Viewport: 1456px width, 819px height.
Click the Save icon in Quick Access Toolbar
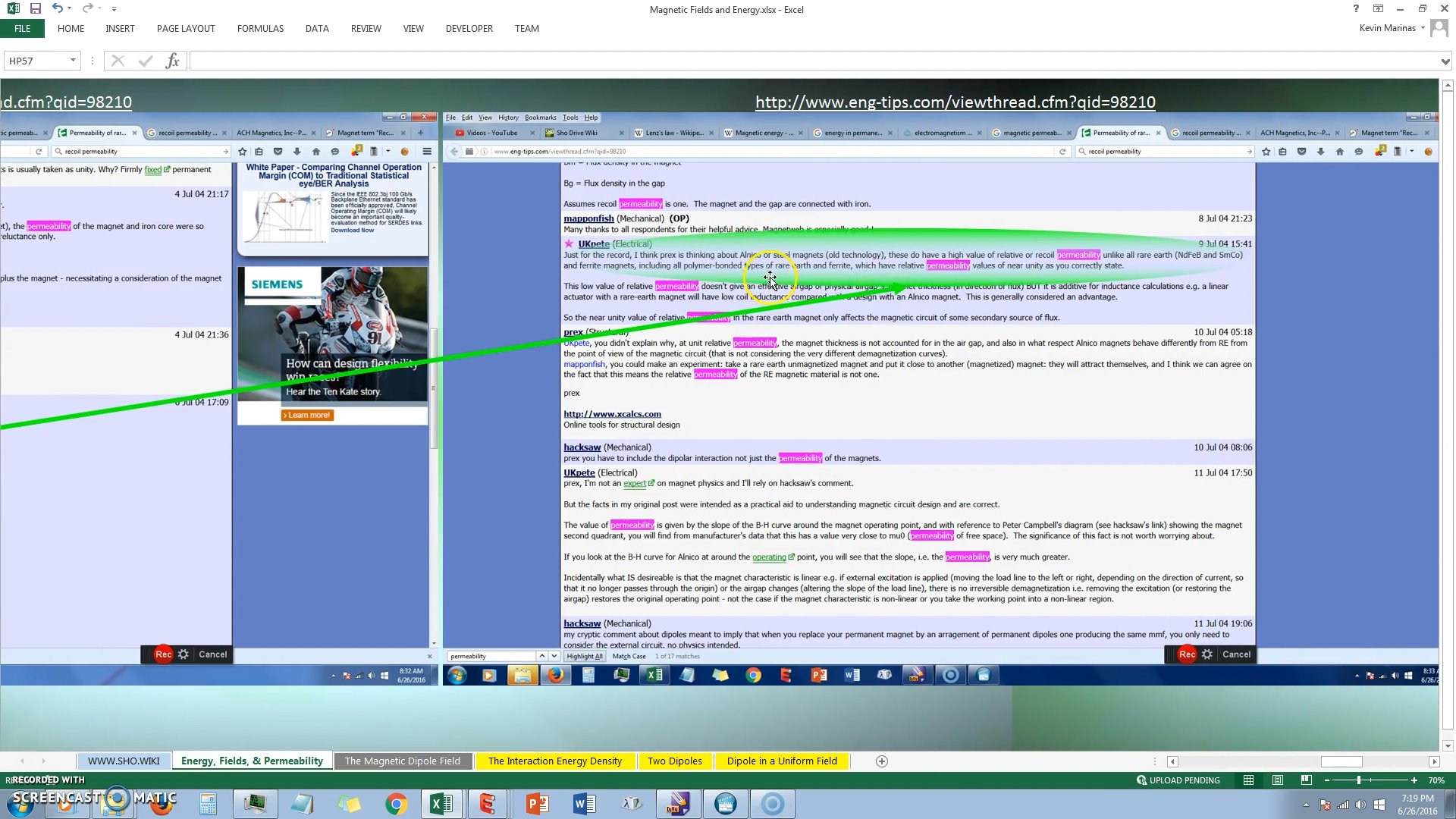pos(35,8)
